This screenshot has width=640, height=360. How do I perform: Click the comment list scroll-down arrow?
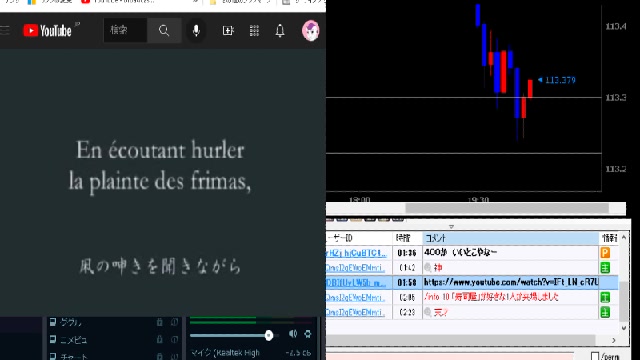tap(623, 328)
